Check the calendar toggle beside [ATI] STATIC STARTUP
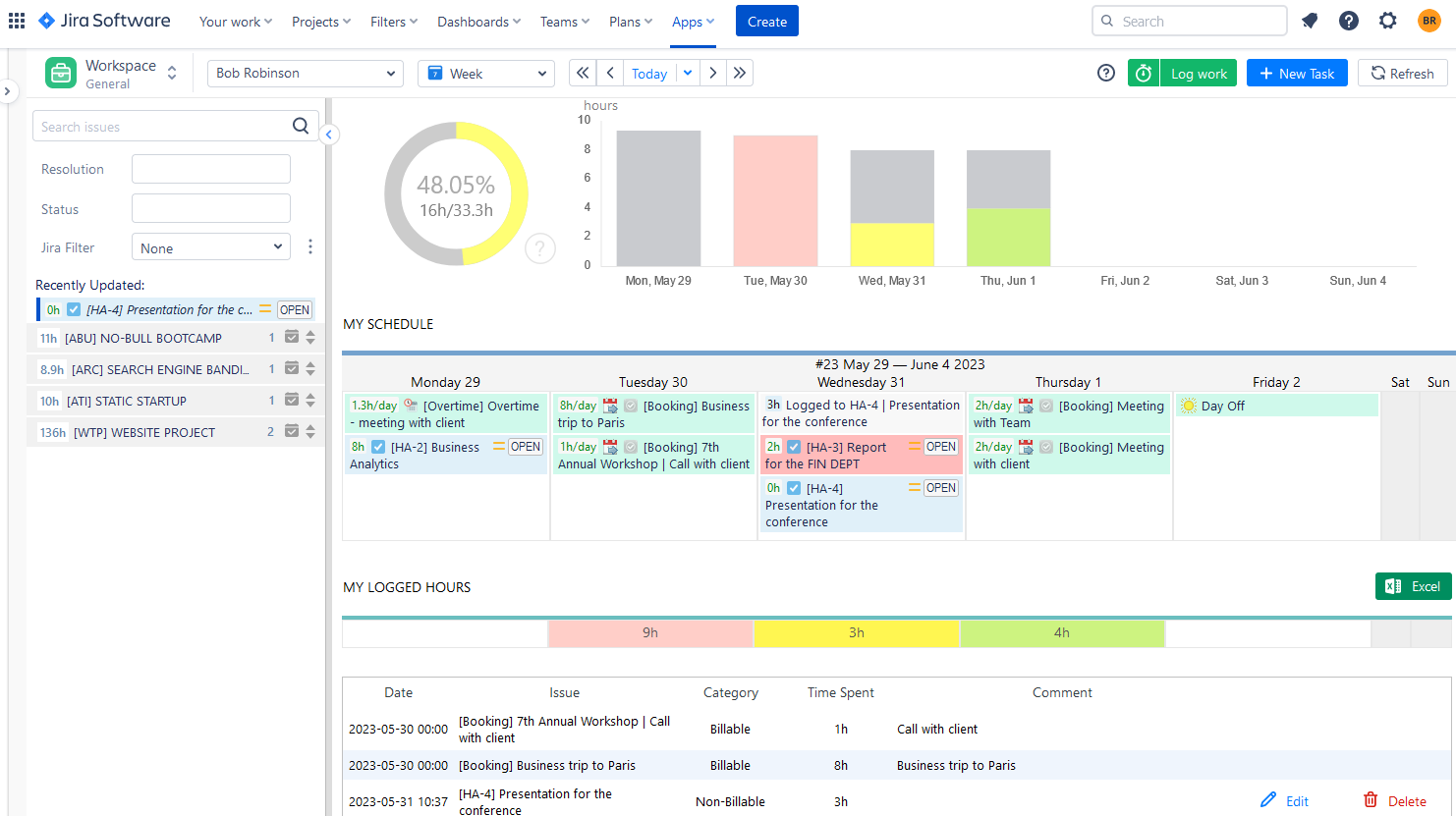 point(291,401)
